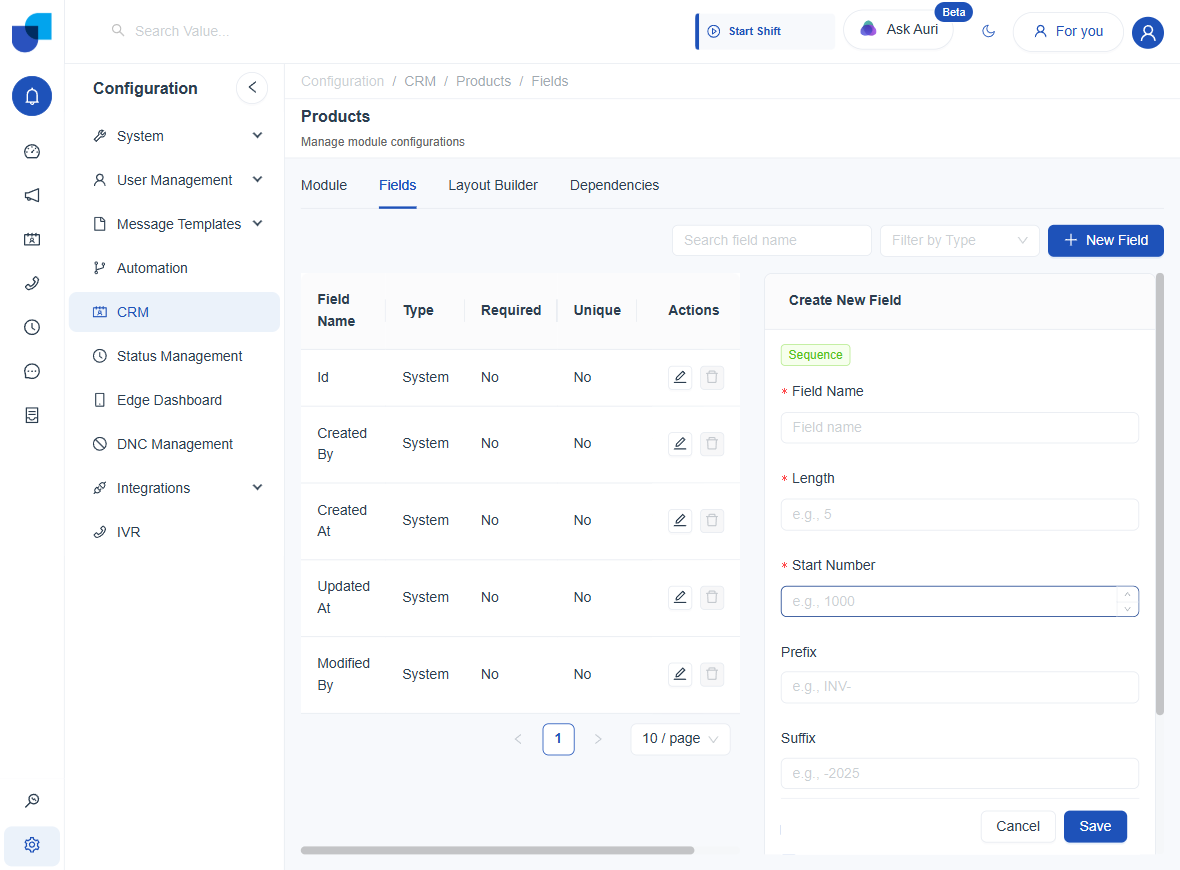
Task: Click the Start Shift button
Action: tap(765, 32)
